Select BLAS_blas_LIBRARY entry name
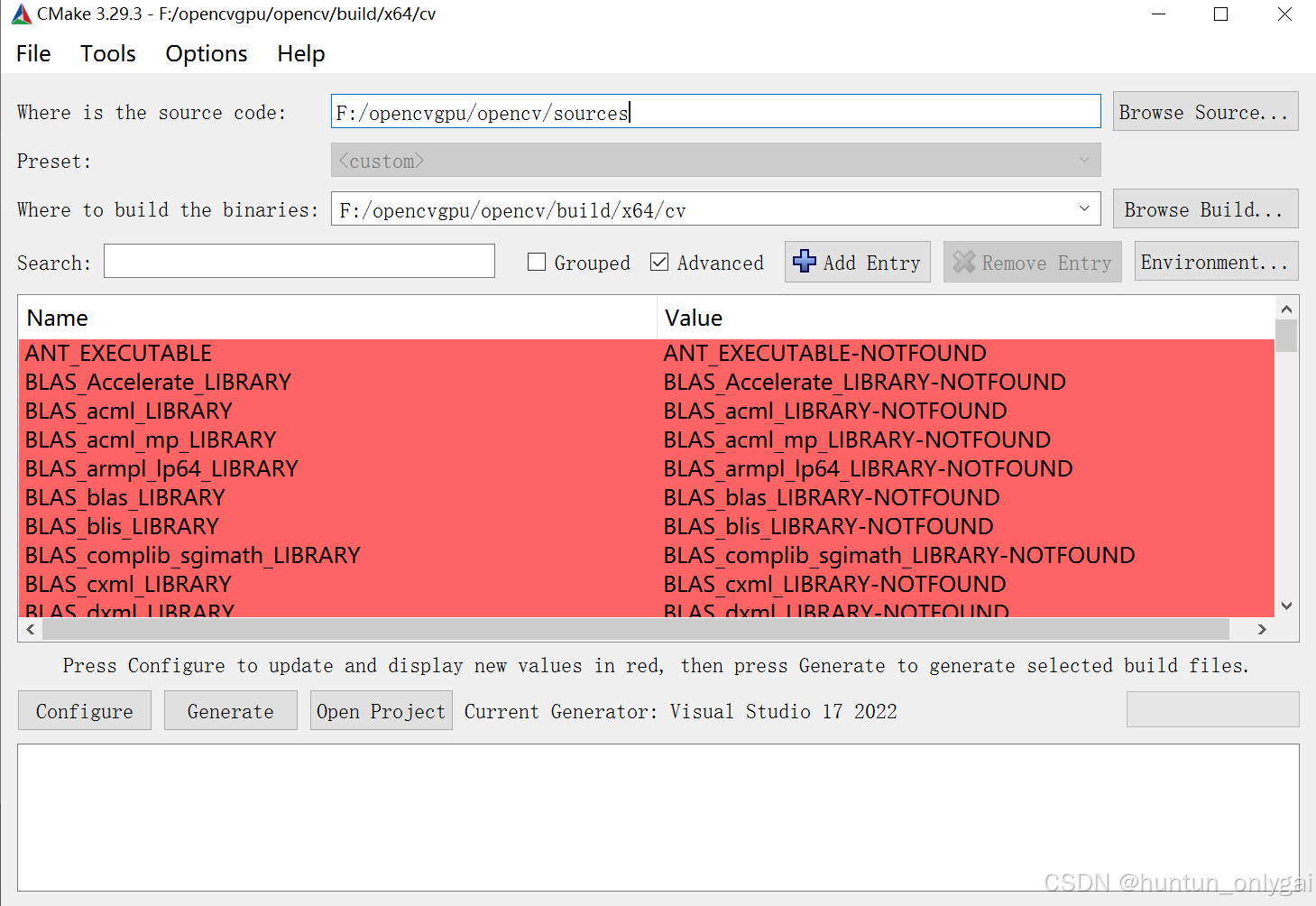1316x906 pixels. click(x=124, y=497)
